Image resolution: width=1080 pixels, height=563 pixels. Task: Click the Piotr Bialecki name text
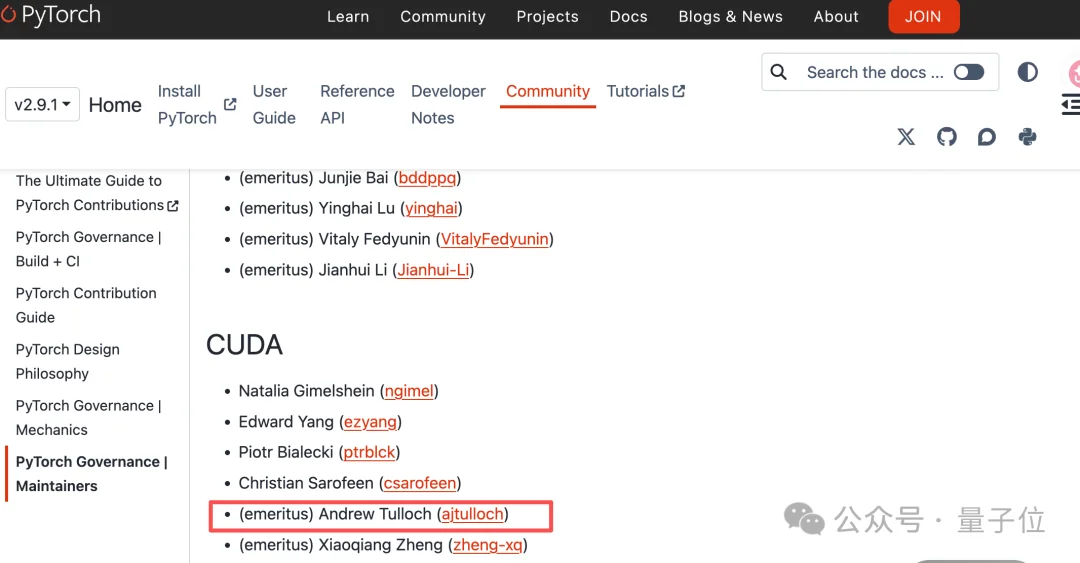tap(286, 452)
